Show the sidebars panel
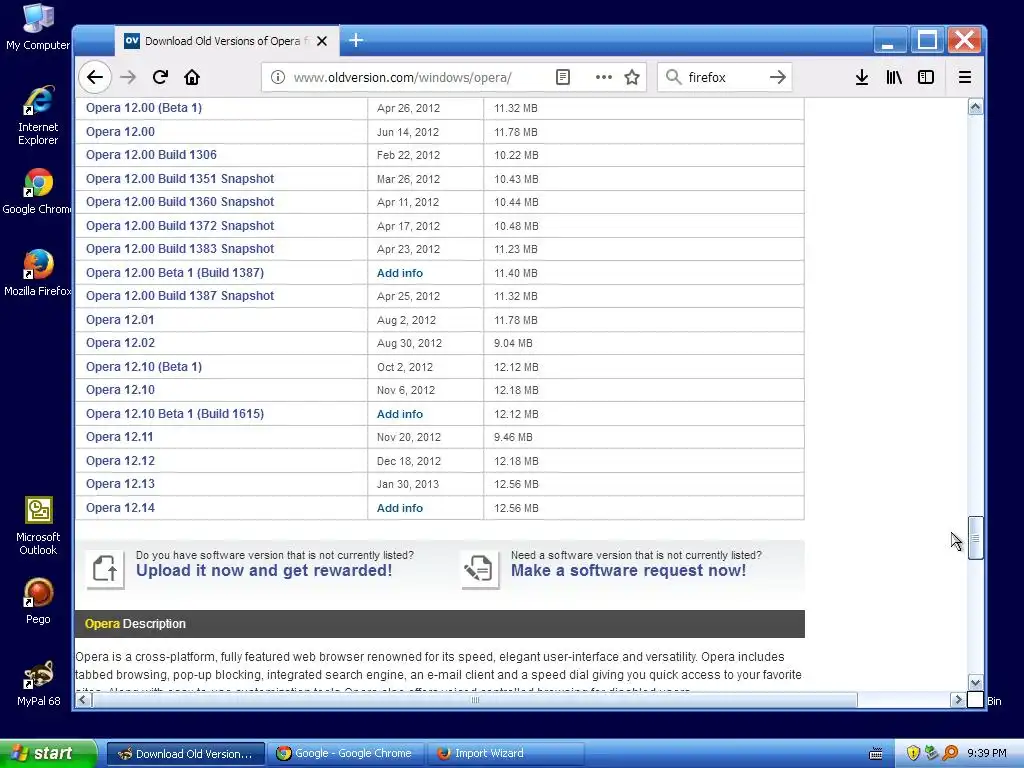The width and height of the screenshot is (1024, 768). (925, 77)
